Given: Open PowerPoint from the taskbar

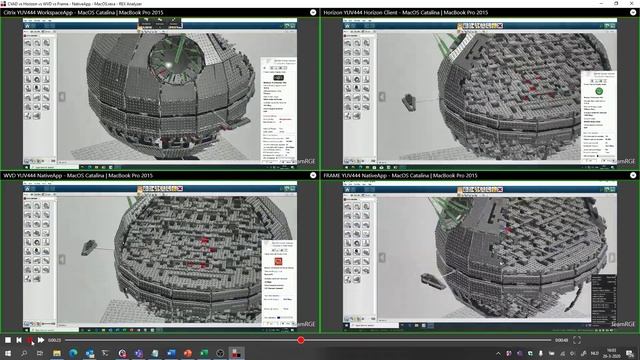Looking at the screenshot, I should (187, 353).
